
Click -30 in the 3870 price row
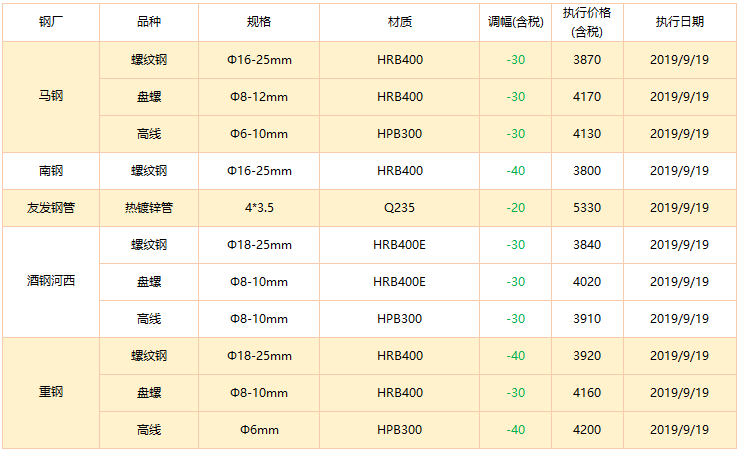[515, 60]
